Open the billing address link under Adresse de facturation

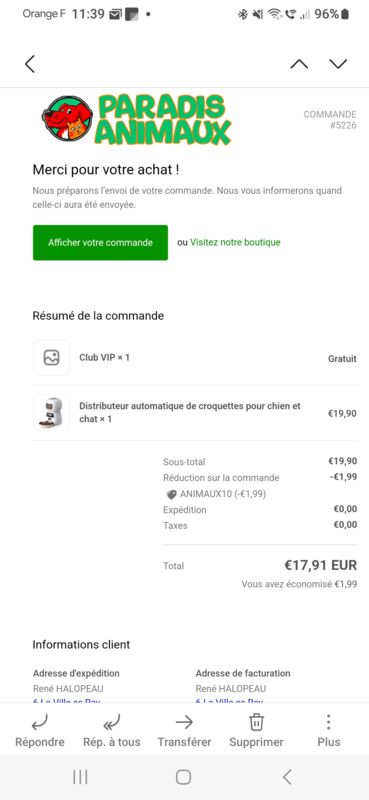tap(229, 701)
